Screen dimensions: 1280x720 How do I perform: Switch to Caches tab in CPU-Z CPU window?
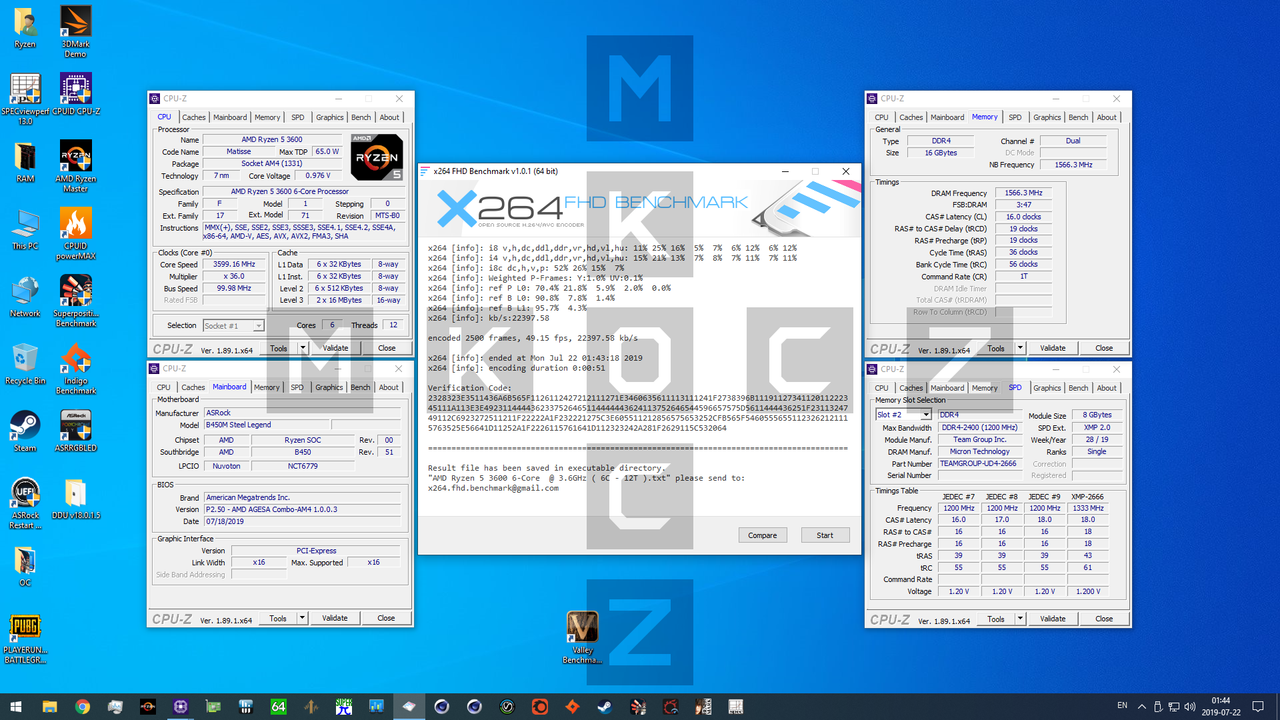click(x=194, y=117)
